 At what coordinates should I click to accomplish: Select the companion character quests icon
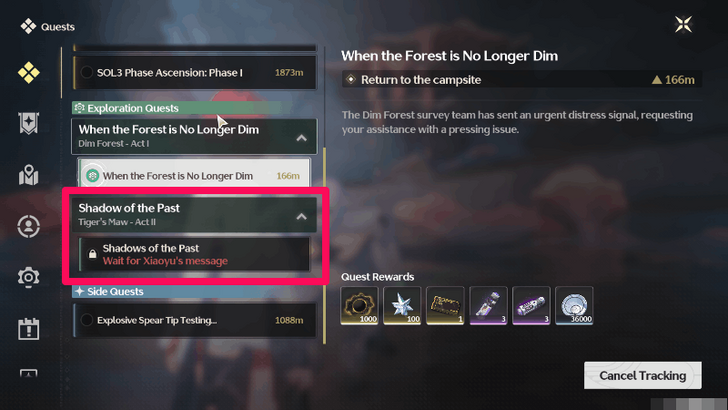[x=28, y=227]
